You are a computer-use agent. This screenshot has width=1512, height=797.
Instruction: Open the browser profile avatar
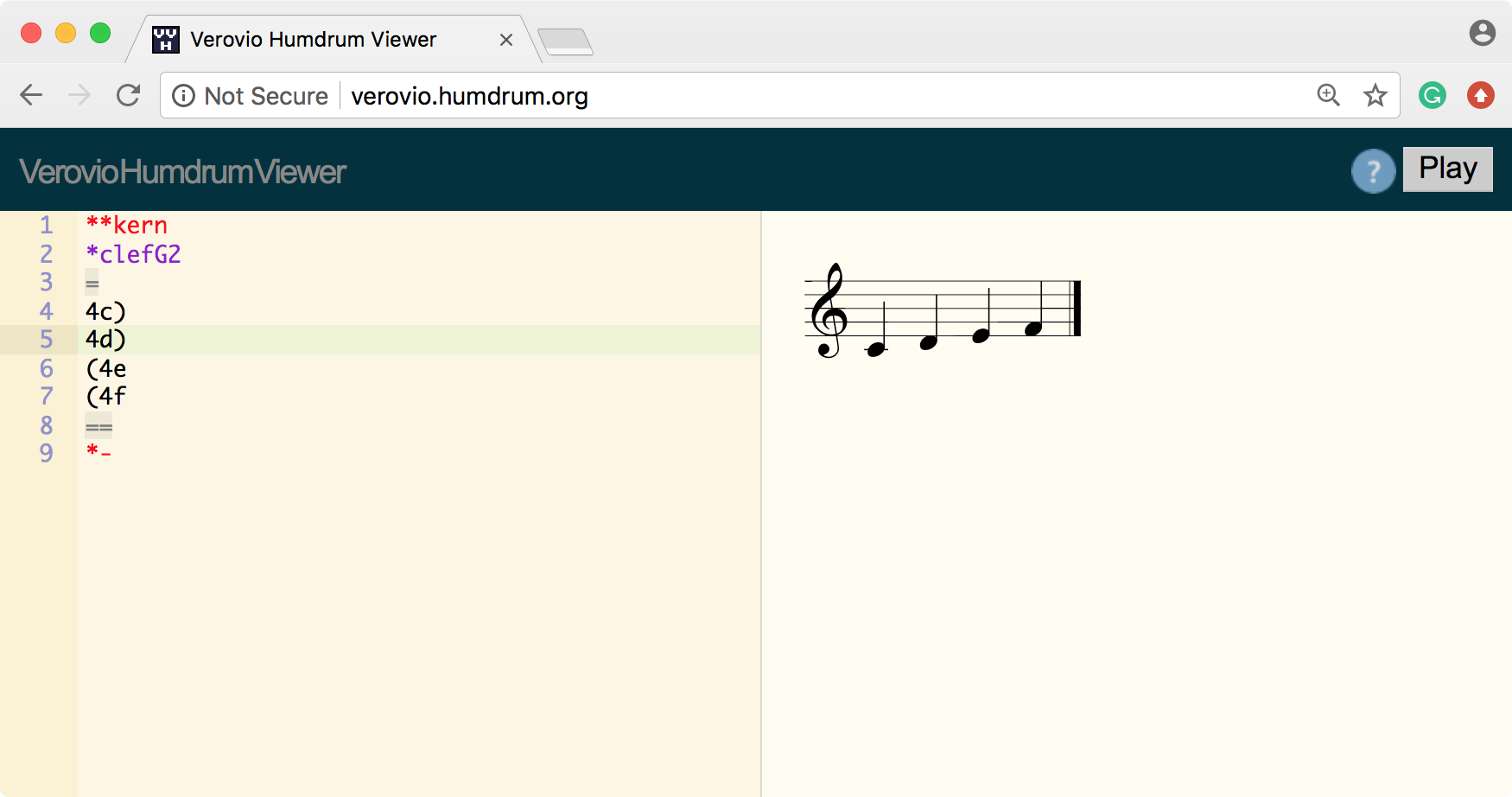tap(1483, 33)
